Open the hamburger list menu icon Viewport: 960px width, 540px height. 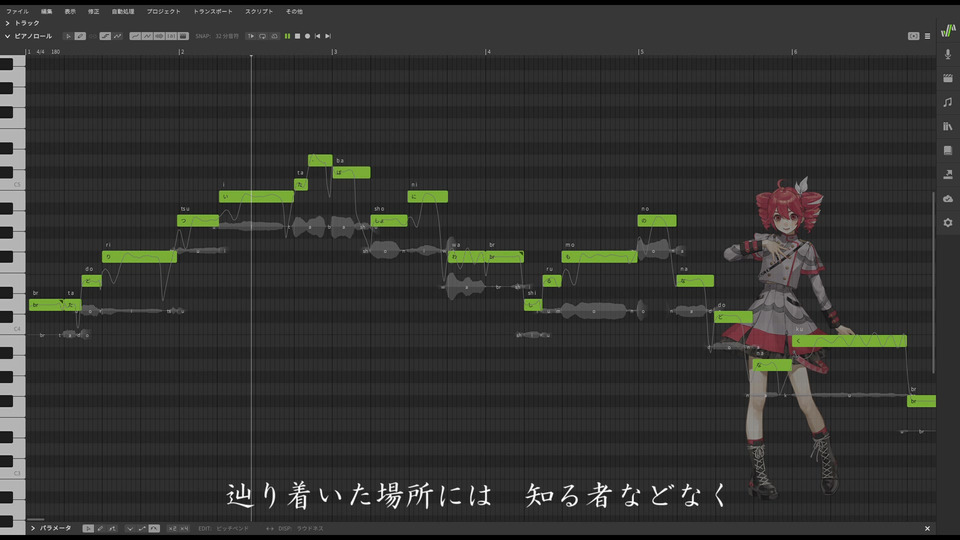(928, 36)
